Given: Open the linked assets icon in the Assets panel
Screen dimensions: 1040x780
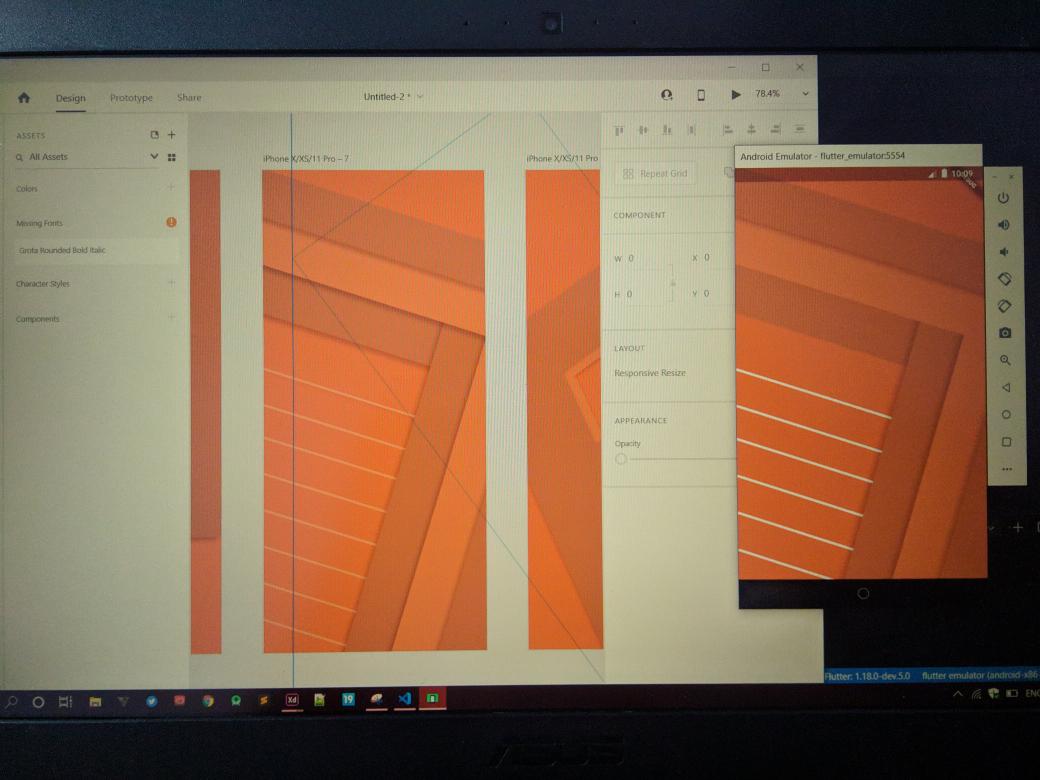Looking at the screenshot, I should point(155,135).
